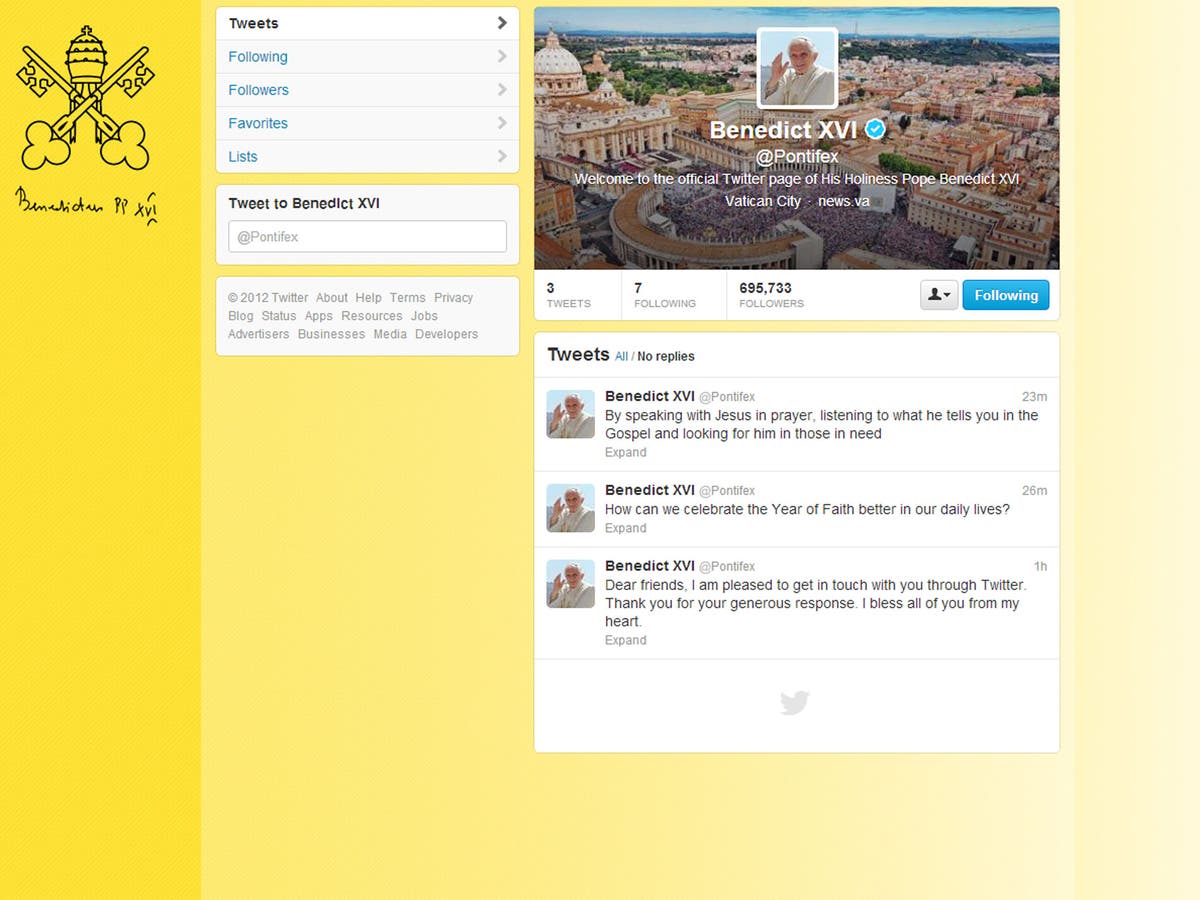Screen dimensions: 1200x900
Task: Click the @Pontifex tweet input box
Action: coord(367,236)
